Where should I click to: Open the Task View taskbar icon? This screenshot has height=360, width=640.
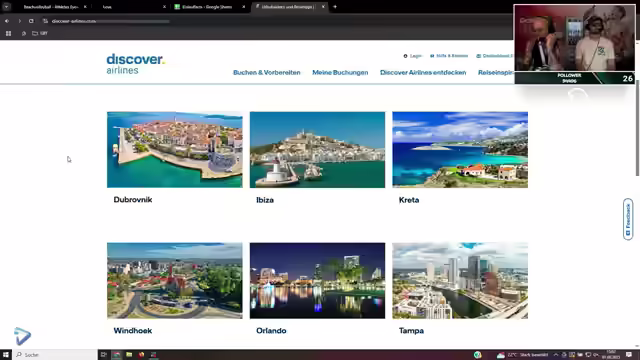click(x=104, y=355)
